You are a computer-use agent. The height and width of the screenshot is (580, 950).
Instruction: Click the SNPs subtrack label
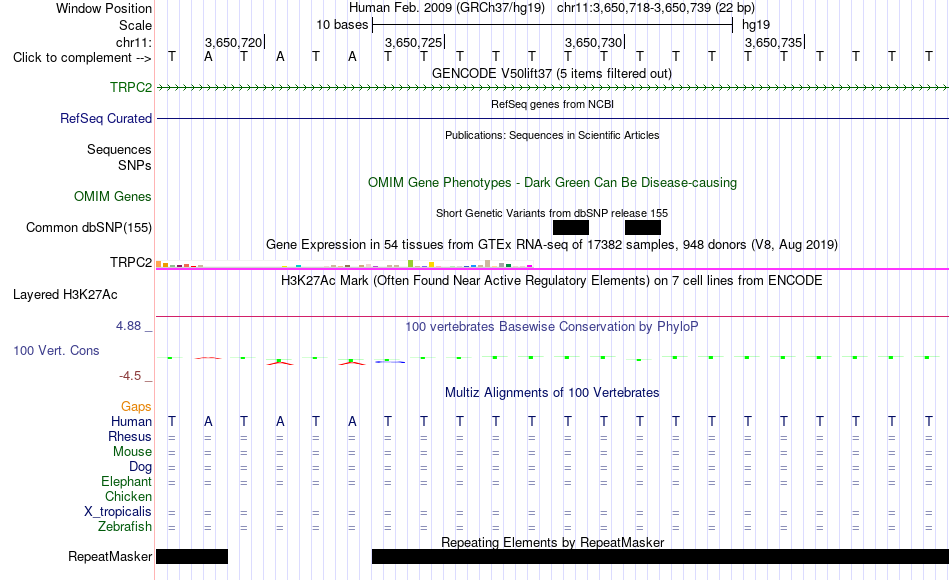[135, 165]
